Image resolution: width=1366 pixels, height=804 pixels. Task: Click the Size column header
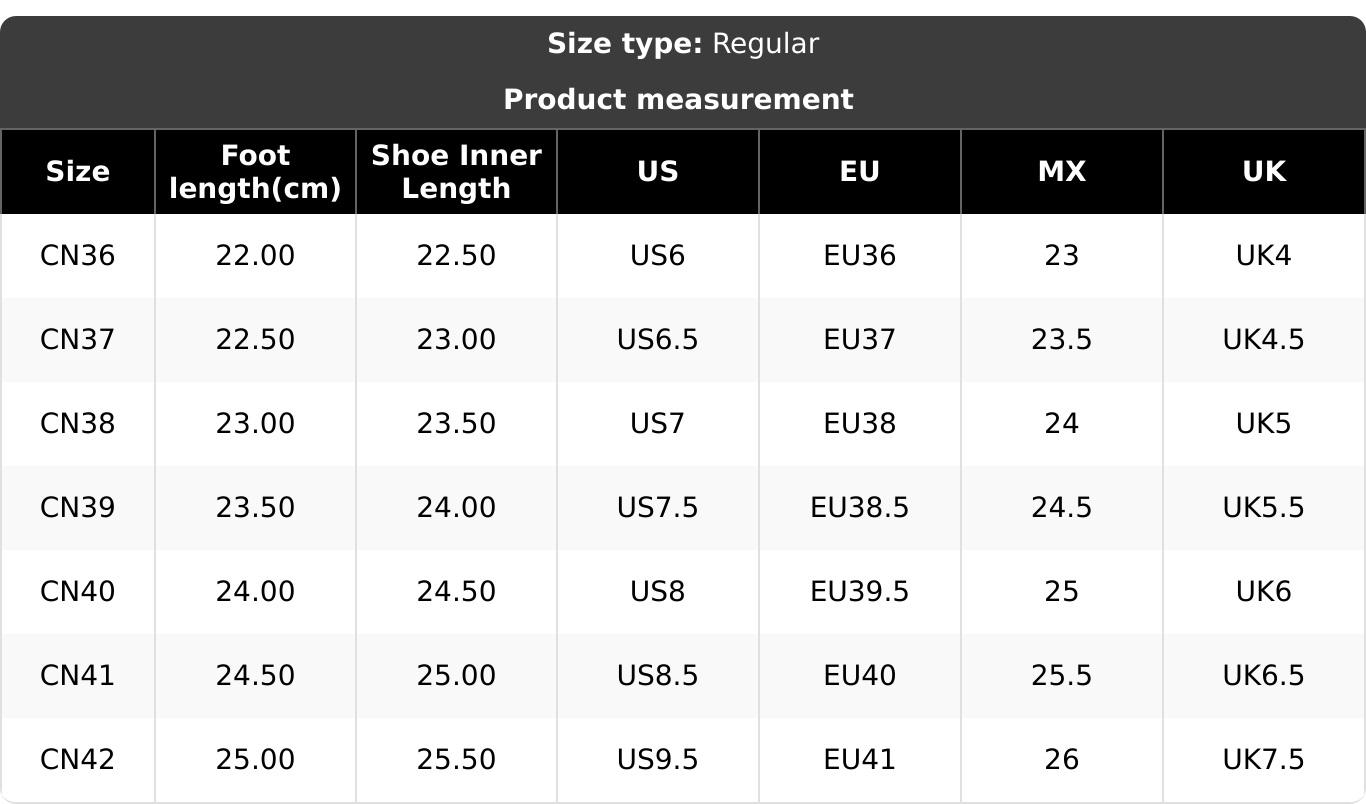pos(78,172)
